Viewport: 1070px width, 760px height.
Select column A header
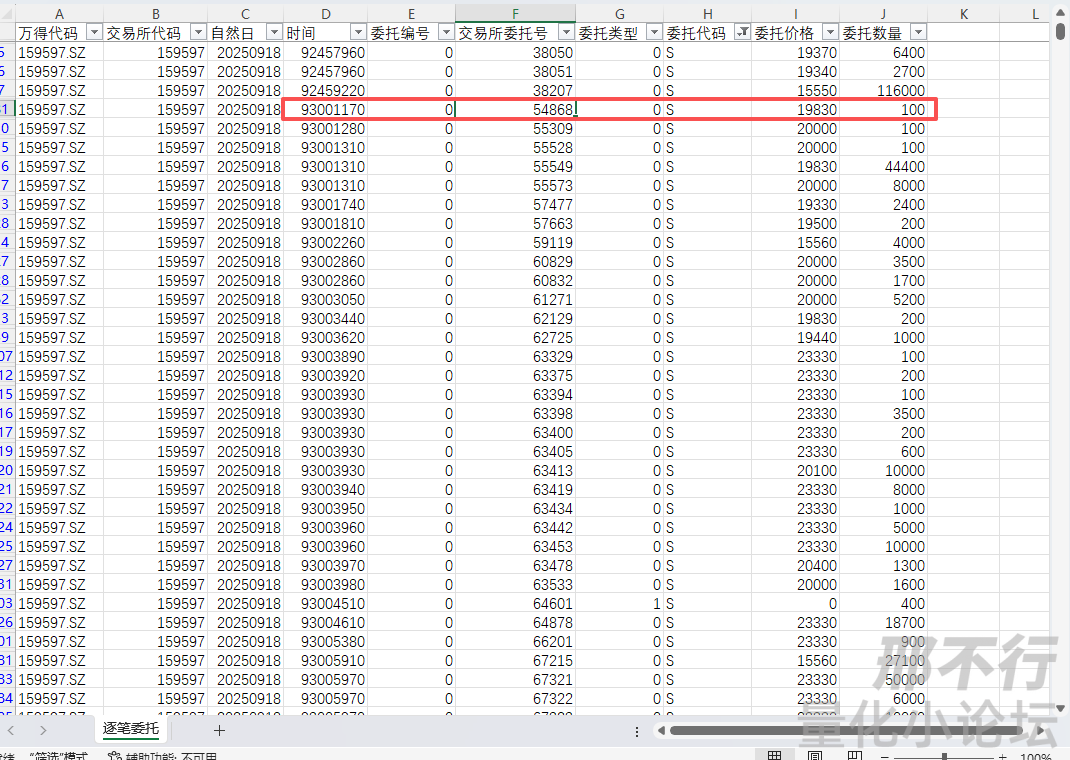coord(59,14)
